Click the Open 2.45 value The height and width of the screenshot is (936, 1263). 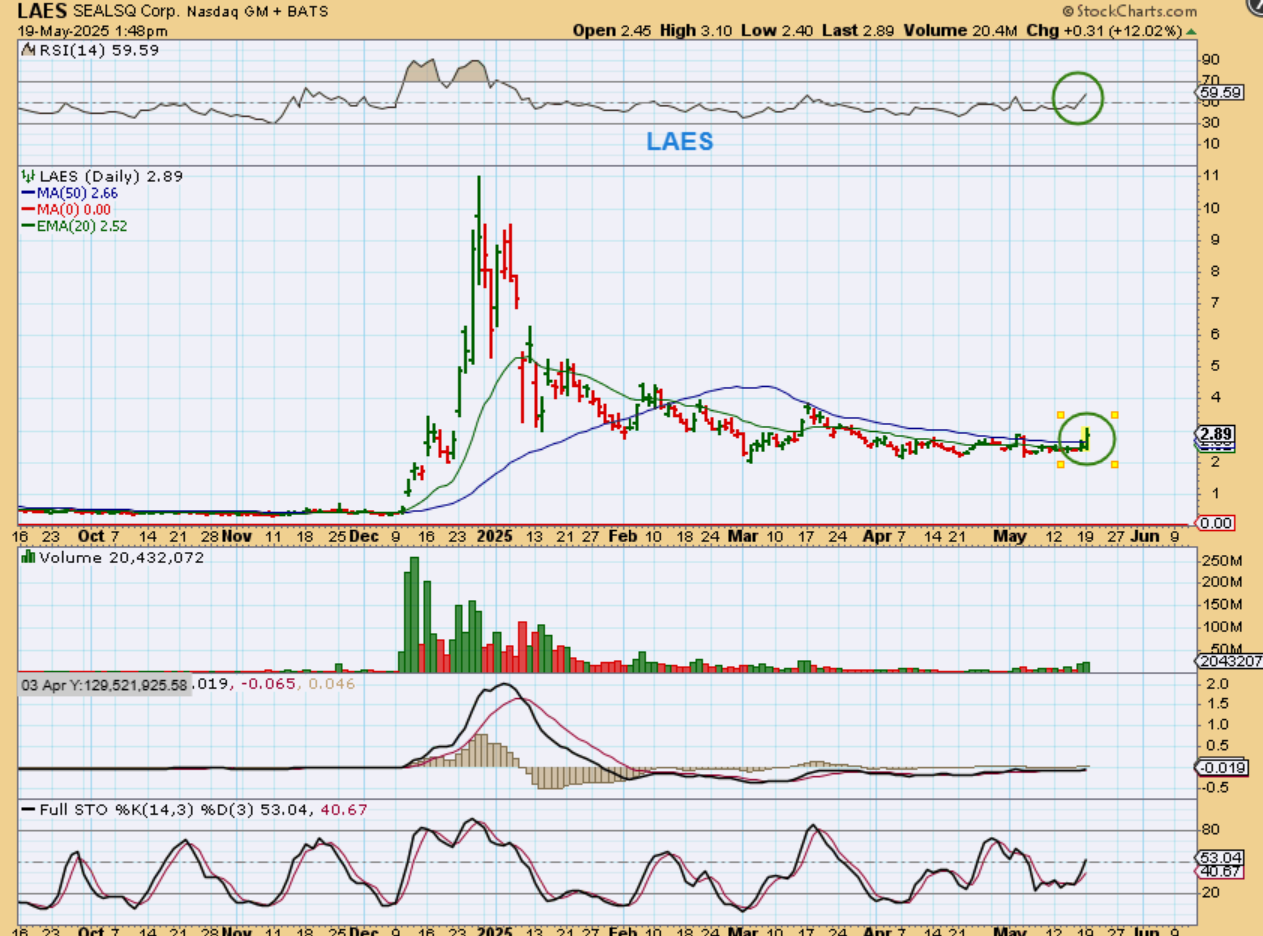[612, 31]
